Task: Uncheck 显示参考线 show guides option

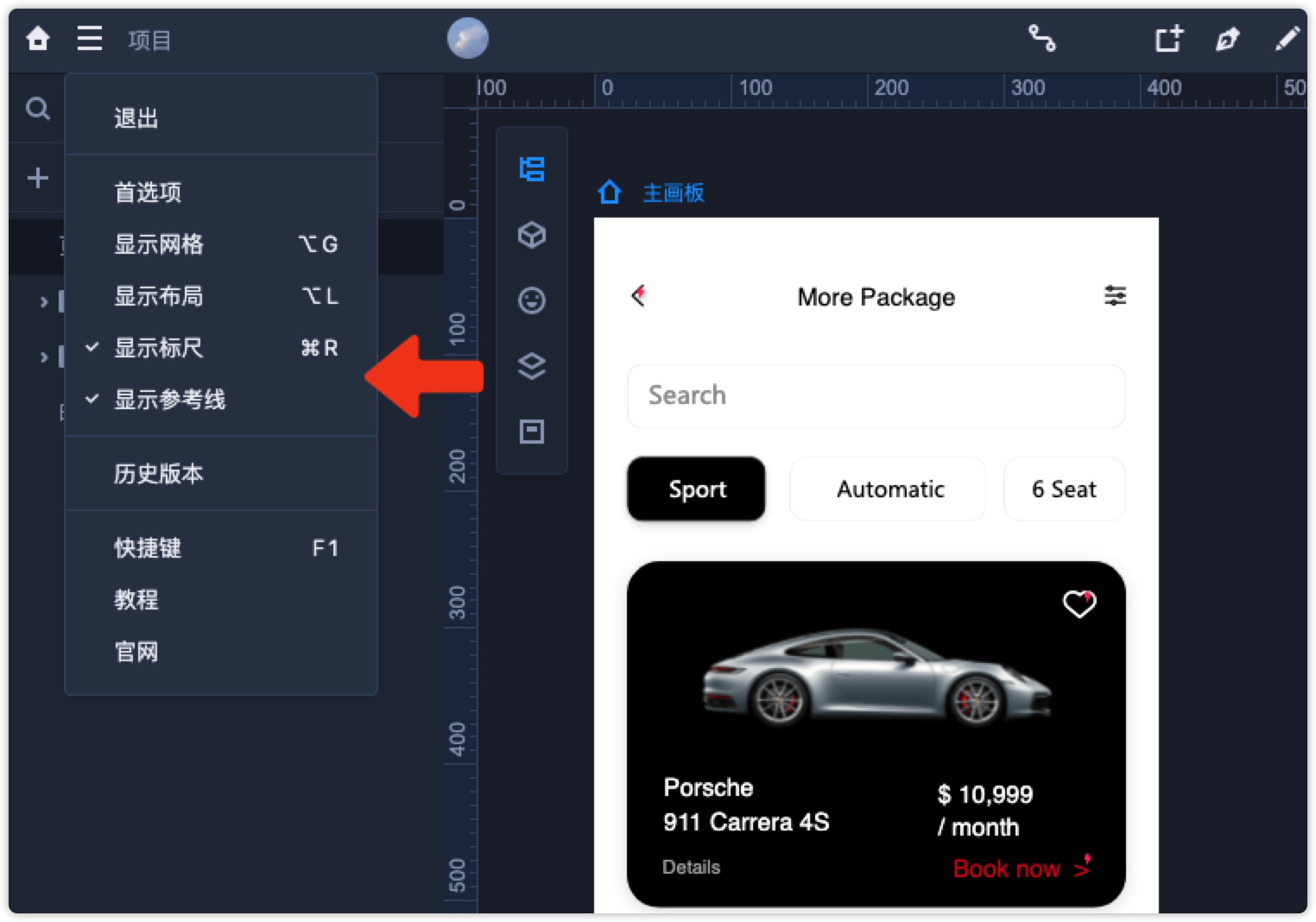Action: 221,400
